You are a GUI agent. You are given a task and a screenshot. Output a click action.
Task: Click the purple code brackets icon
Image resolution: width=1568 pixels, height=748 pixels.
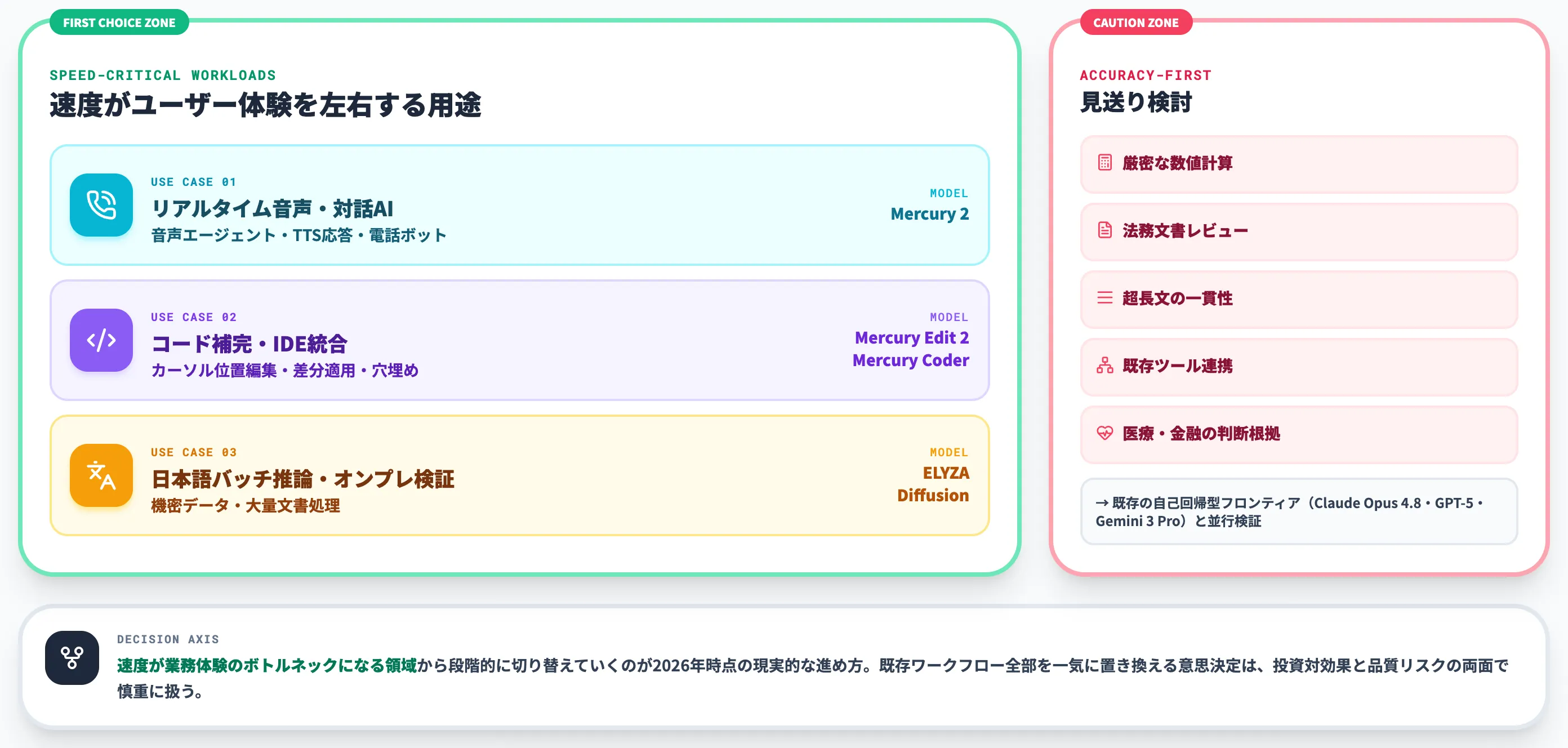(x=101, y=340)
